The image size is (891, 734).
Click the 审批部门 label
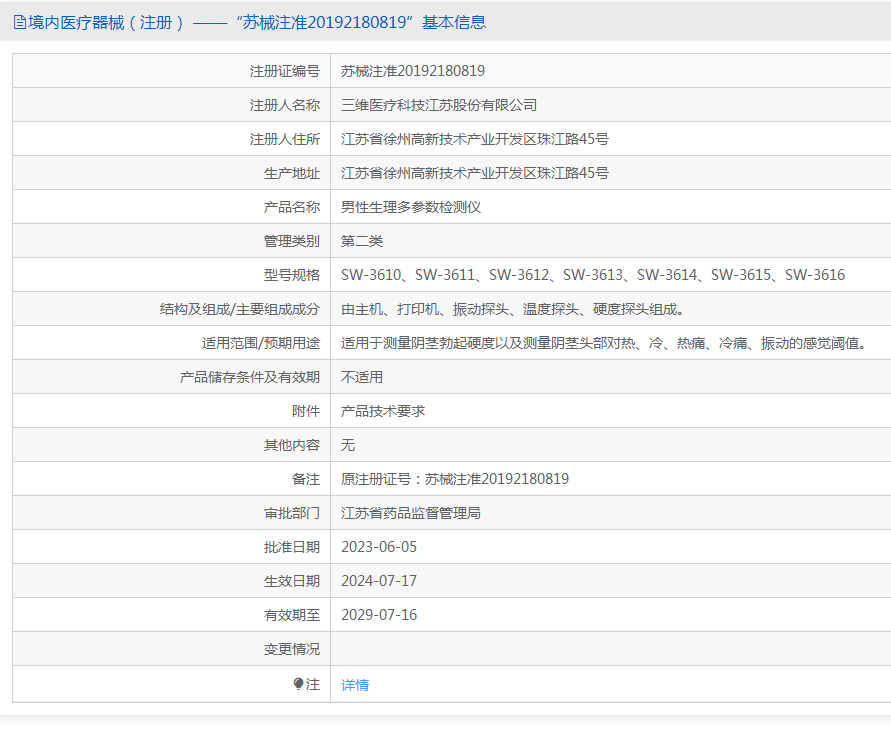pos(292,513)
